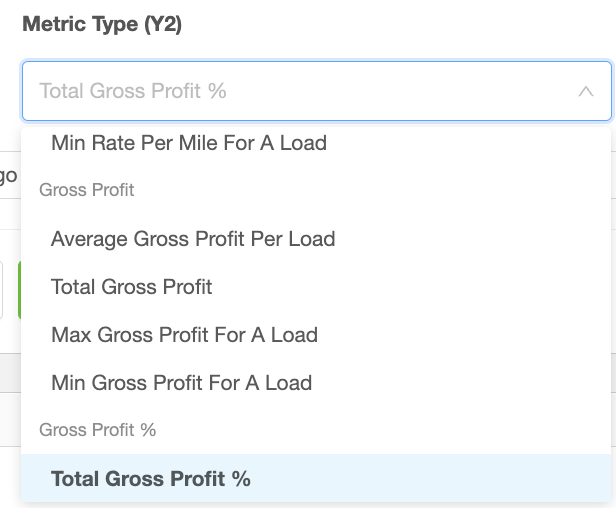Click blank space right of Average Gross Profit Per Load
This screenshot has height=508, width=616.
tap(471, 239)
